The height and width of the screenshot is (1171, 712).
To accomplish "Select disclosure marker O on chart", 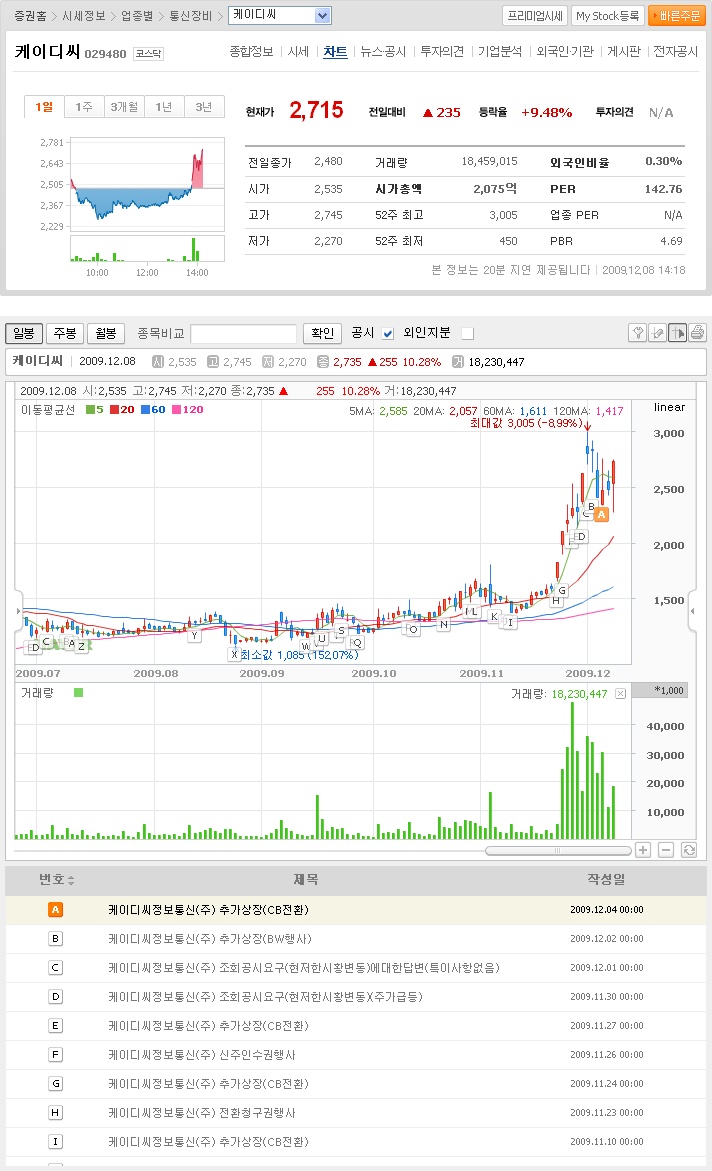I will [x=412, y=629].
